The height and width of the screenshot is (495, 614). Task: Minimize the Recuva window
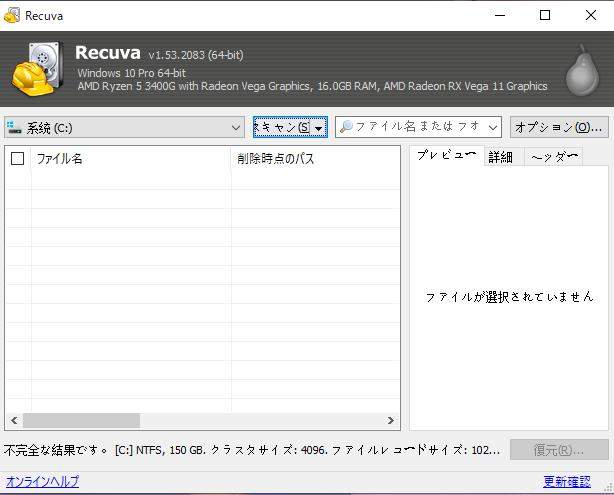(500, 15)
